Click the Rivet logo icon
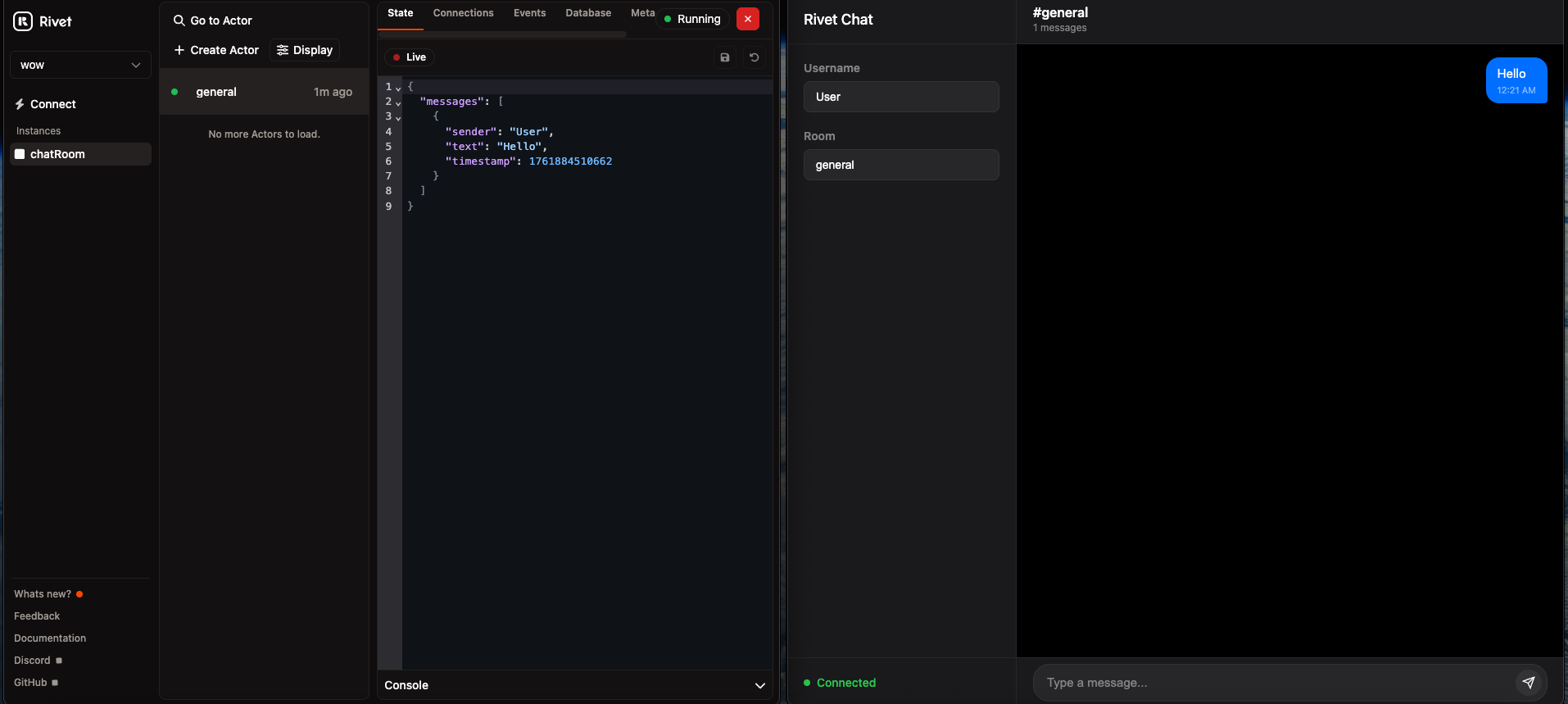 pos(23,21)
